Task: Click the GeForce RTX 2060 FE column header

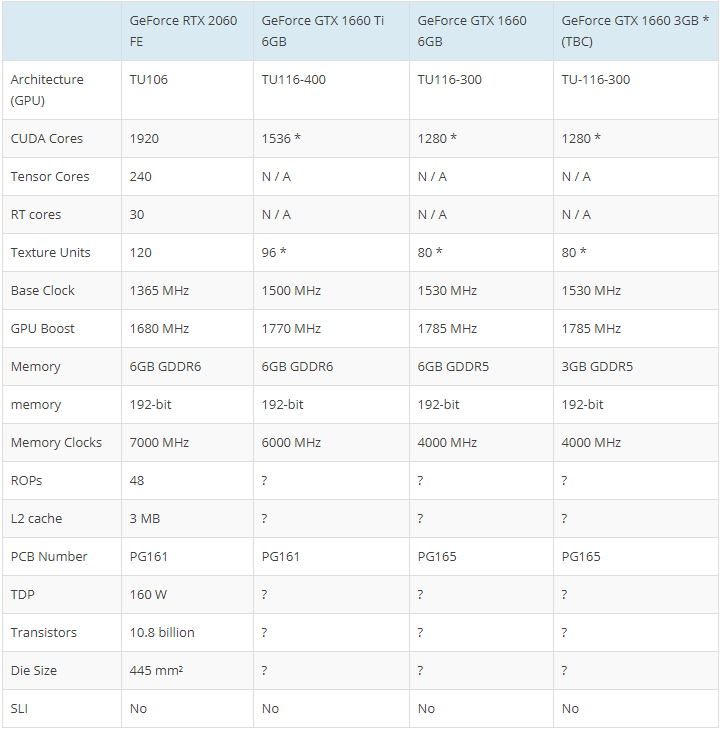Action: 187,31
